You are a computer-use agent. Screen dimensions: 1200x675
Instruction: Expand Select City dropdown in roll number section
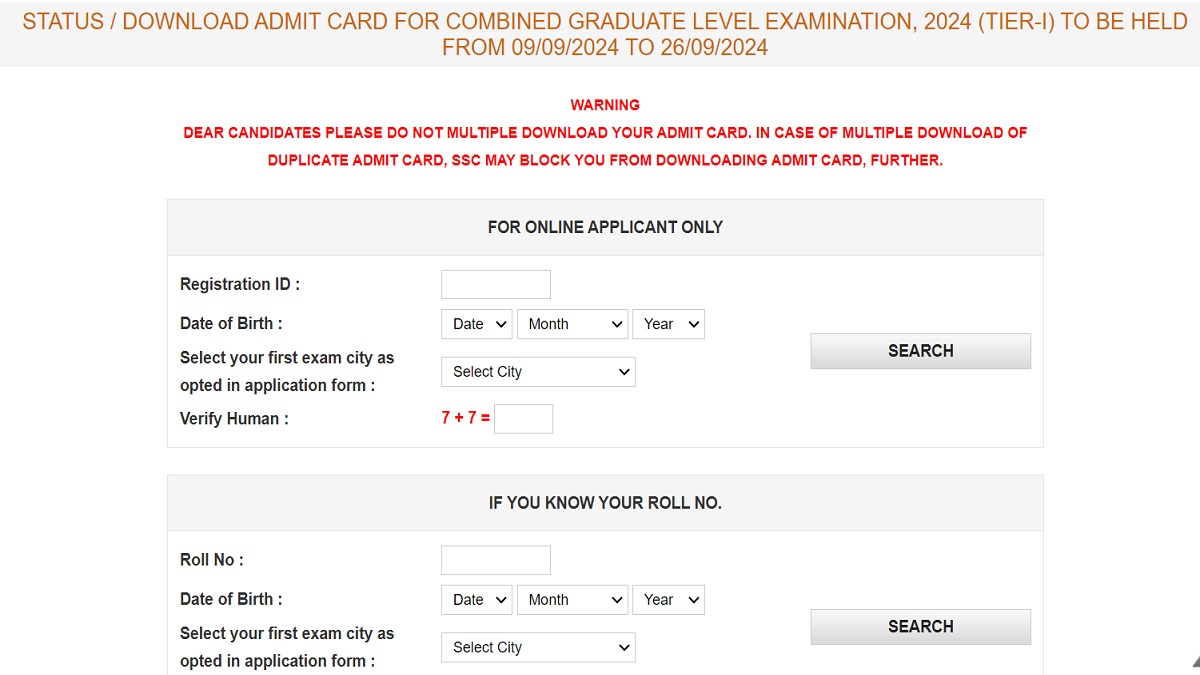pos(538,647)
